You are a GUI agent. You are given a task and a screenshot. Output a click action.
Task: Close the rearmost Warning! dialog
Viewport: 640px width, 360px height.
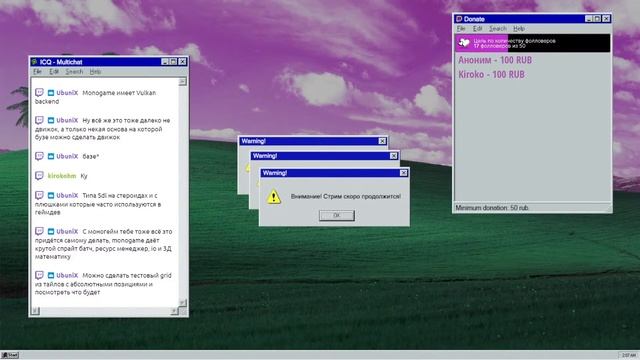[x=382, y=141]
